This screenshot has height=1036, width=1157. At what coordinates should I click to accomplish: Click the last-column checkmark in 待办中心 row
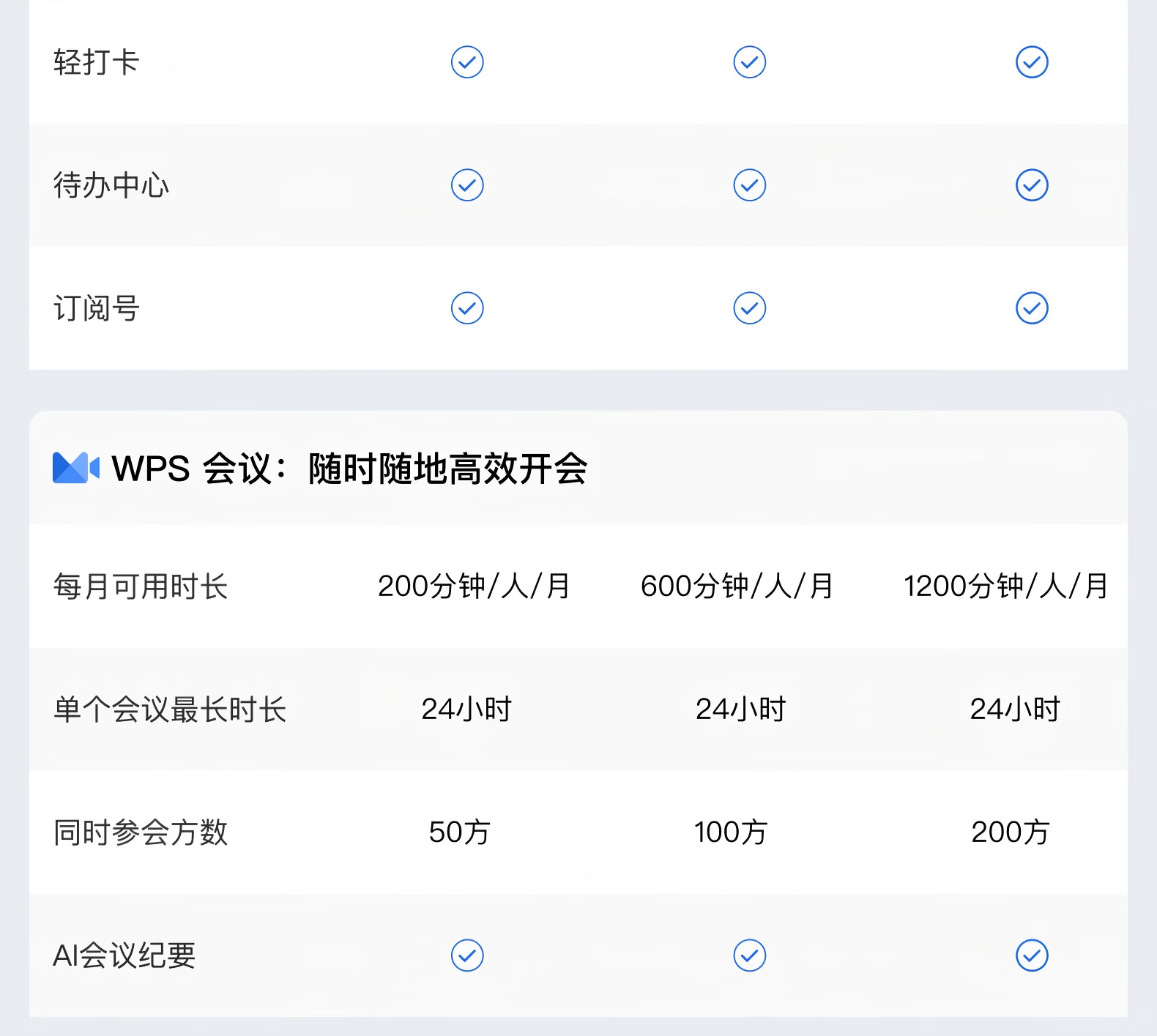(1032, 185)
